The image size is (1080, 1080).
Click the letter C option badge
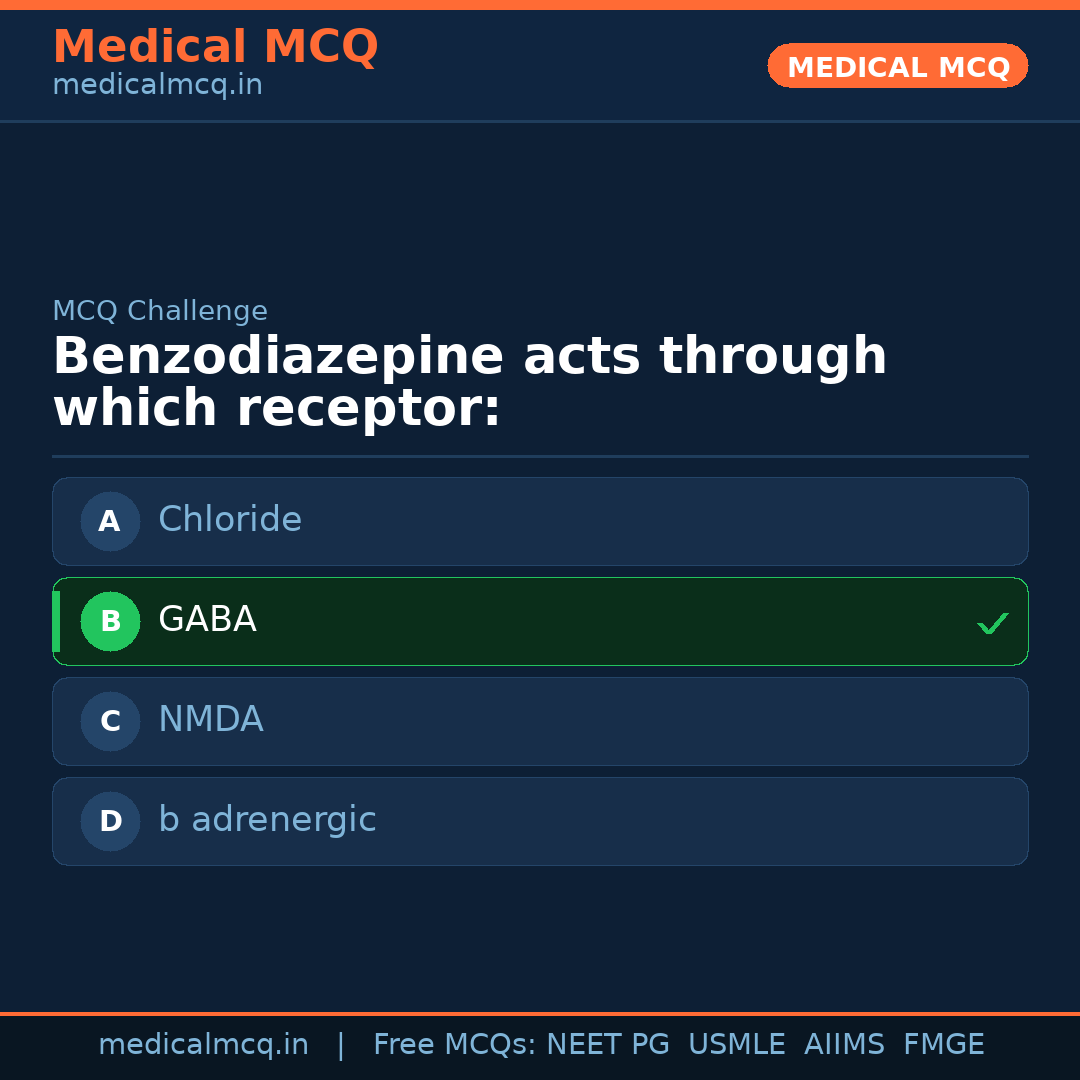[x=110, y=721]
